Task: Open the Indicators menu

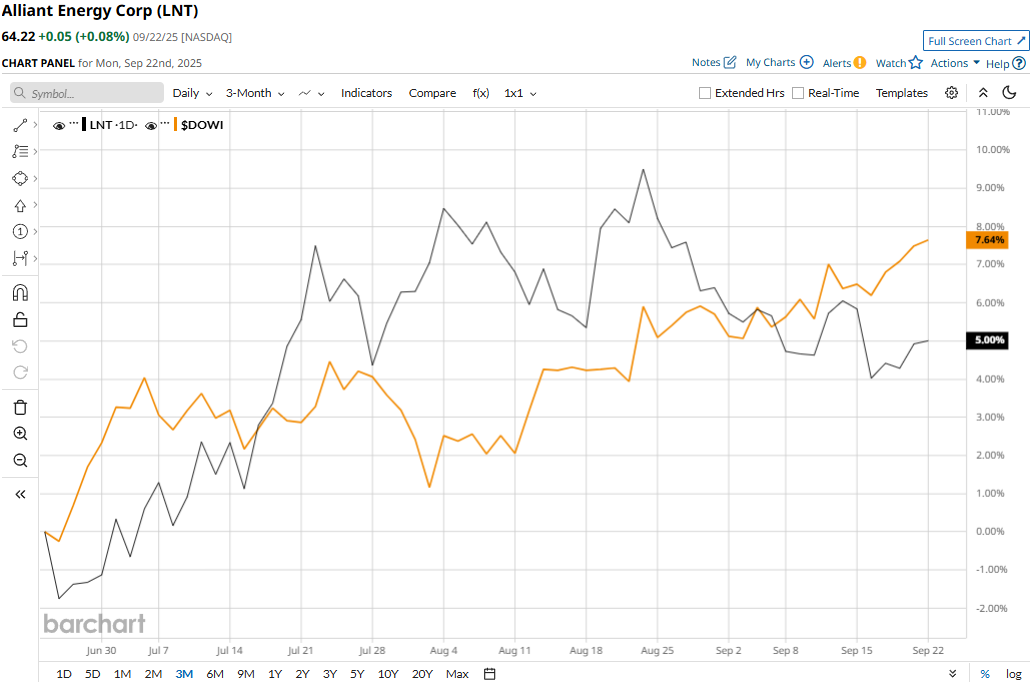Action: 367,93
